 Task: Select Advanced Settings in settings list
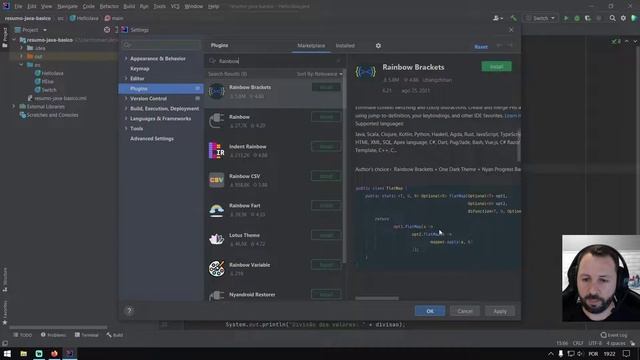(152, 139)
